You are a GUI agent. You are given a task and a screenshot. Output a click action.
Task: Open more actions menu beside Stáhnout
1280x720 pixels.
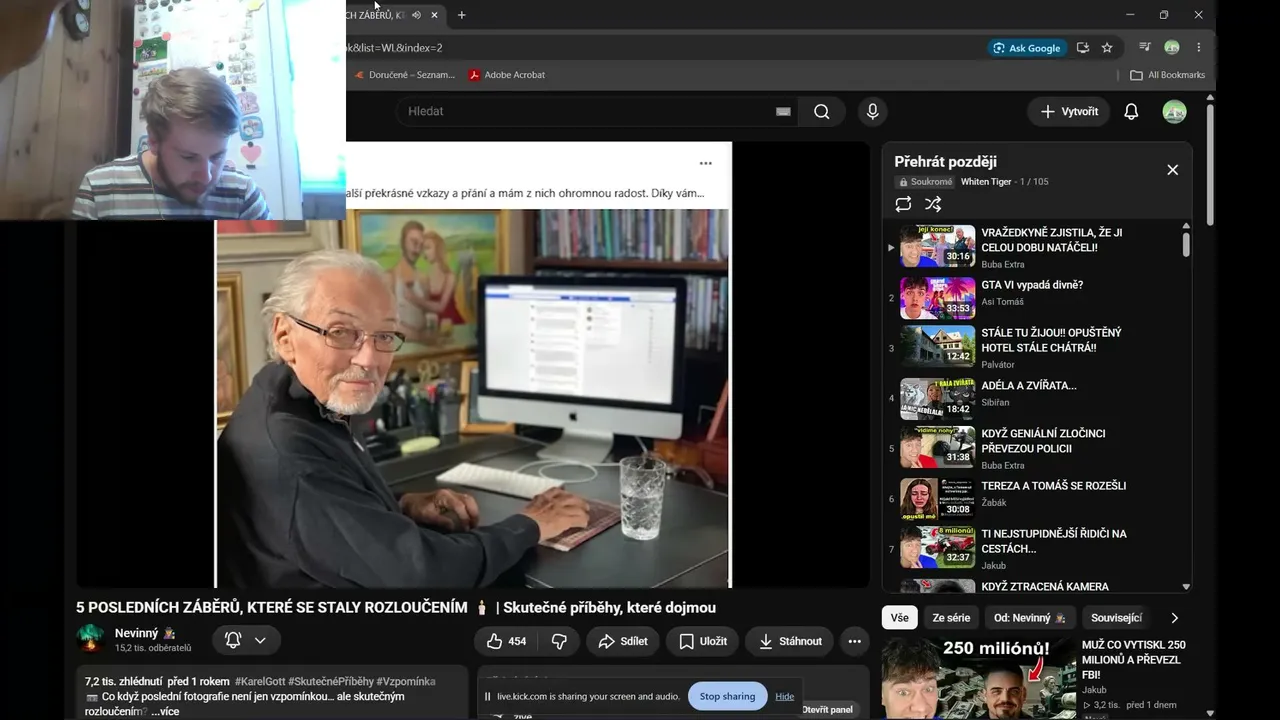854,641
